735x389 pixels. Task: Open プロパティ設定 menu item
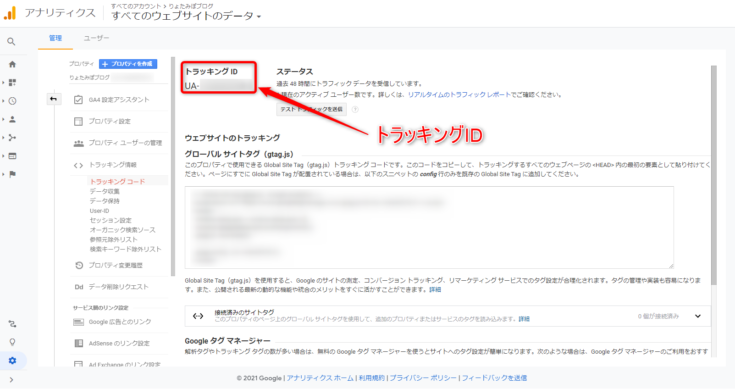coord(110,121)
